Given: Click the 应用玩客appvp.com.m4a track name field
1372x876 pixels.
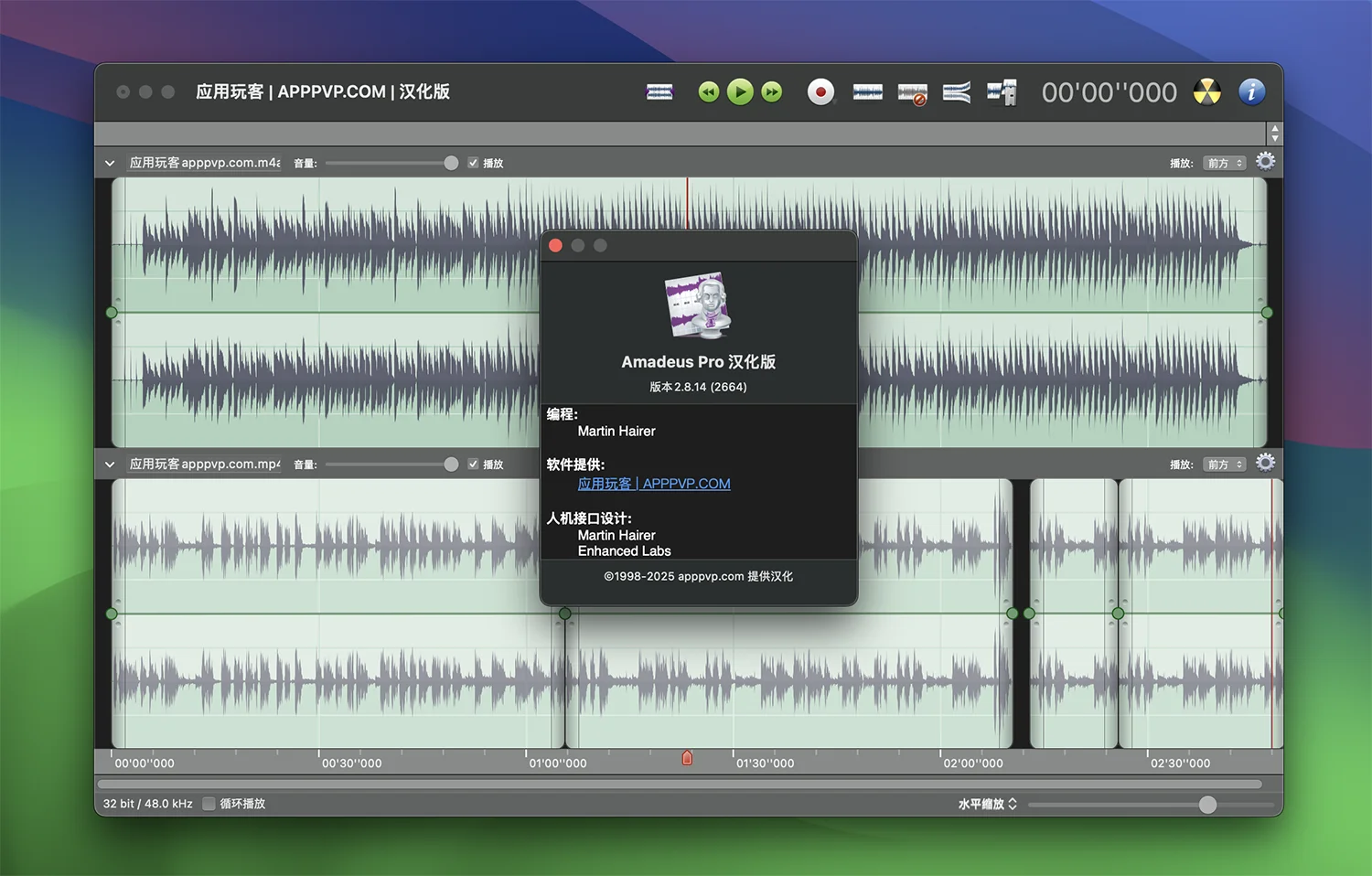Looking at the screenshot, I should (x=205, y=163).
